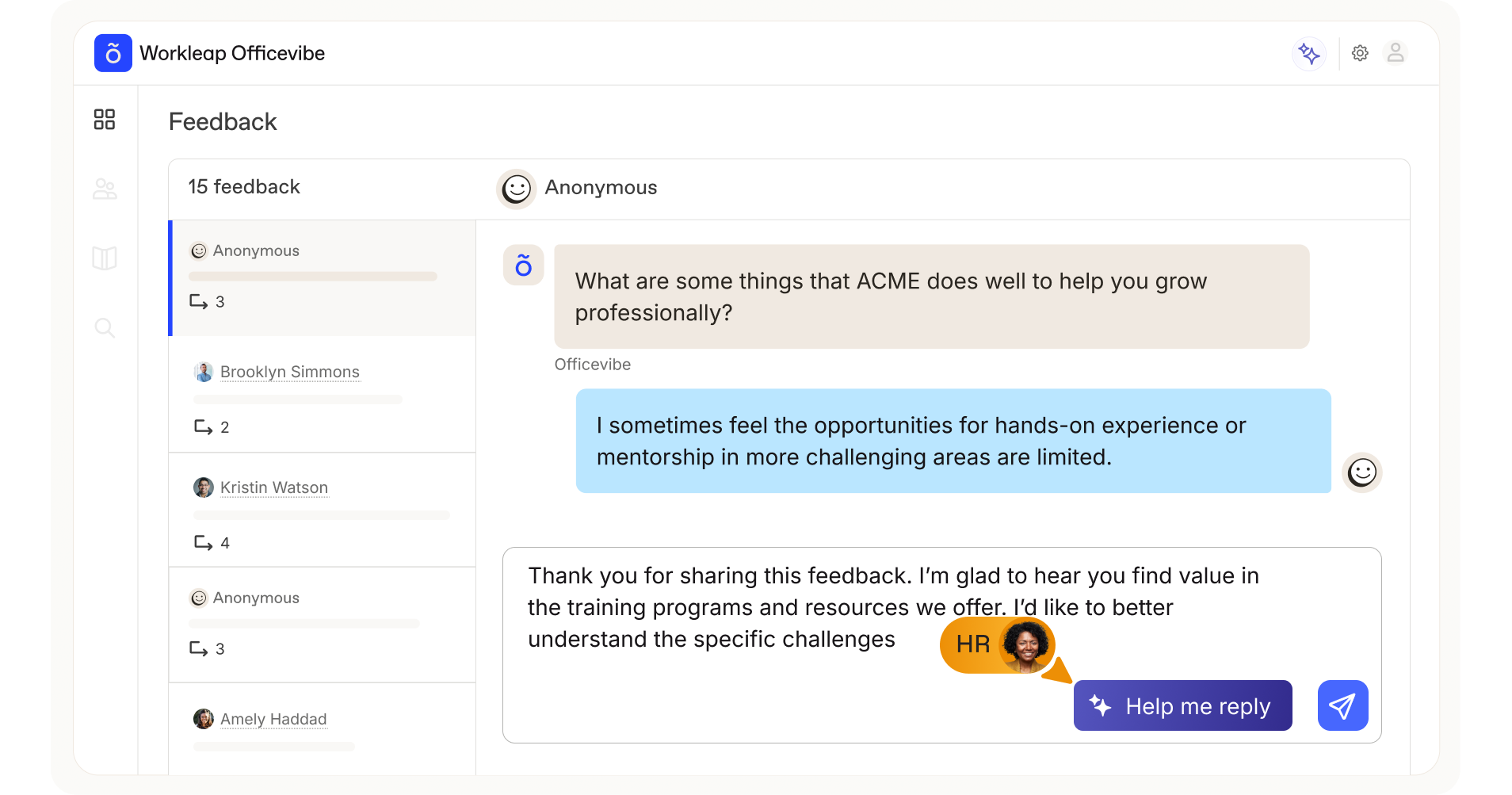Open the people/team icon in sidebar
The height and width of the screenshot is (795, 1512).
[x=105, y=189]
